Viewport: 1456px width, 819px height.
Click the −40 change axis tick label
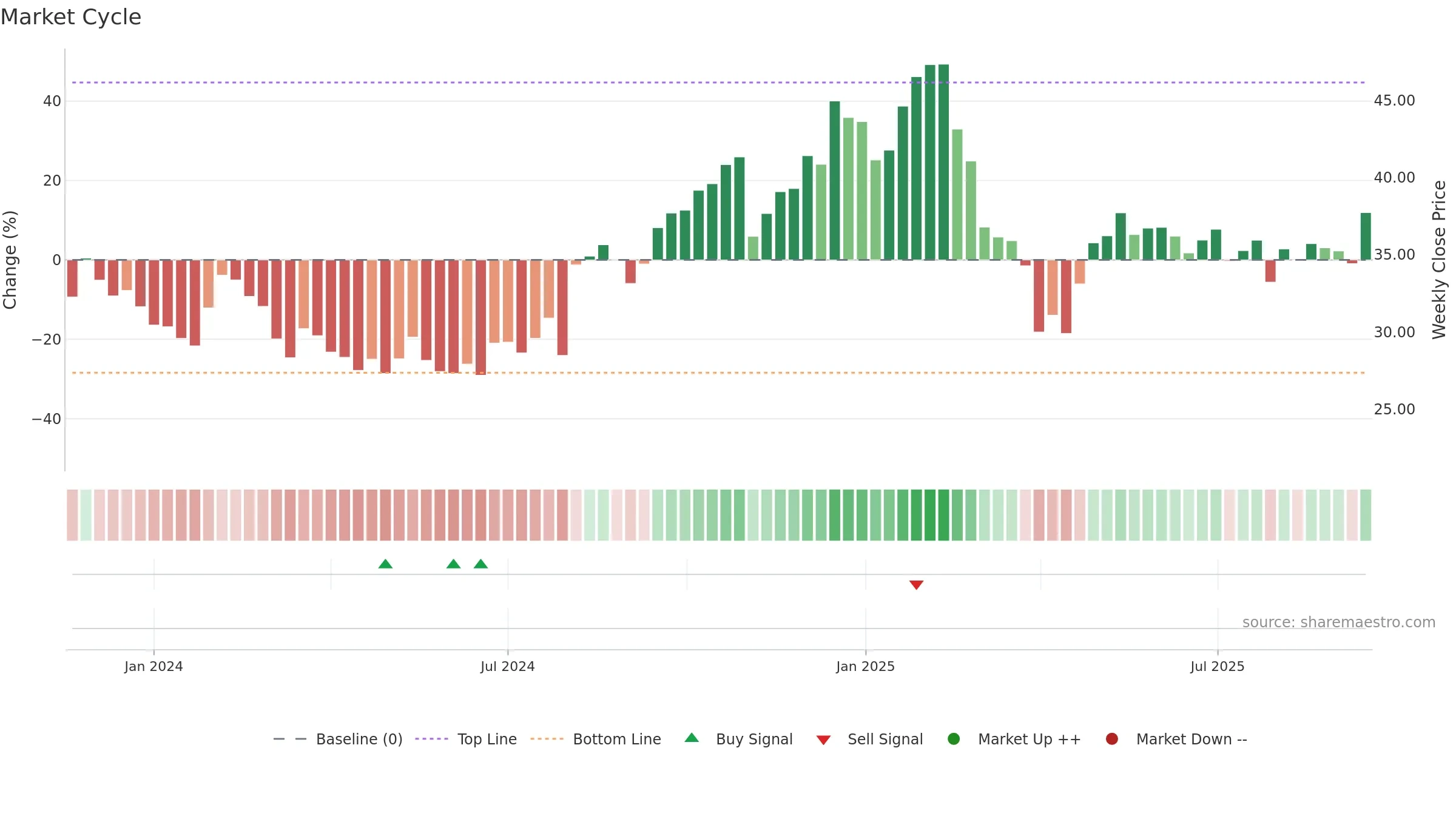tap(47, 419)
